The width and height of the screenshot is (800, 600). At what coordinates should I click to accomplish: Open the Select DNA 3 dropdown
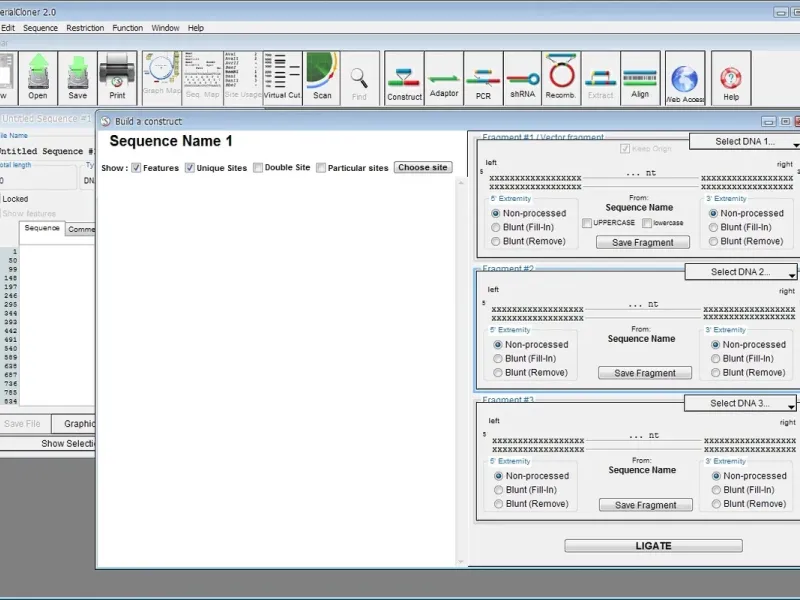(740, 403)
